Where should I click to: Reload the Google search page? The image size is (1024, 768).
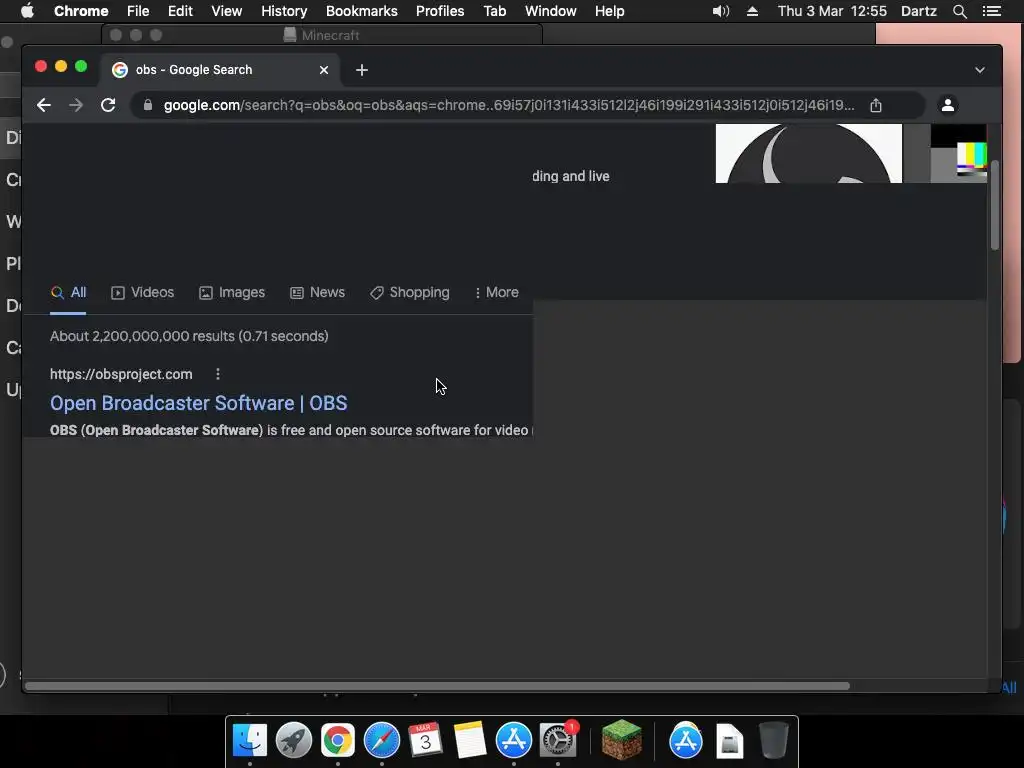(108, 105)
